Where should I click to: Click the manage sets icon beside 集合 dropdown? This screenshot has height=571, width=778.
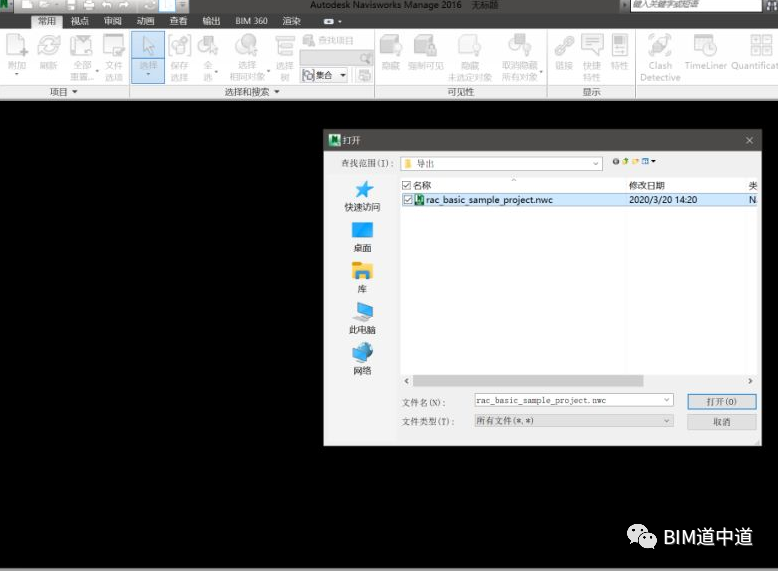click(364, 75)
